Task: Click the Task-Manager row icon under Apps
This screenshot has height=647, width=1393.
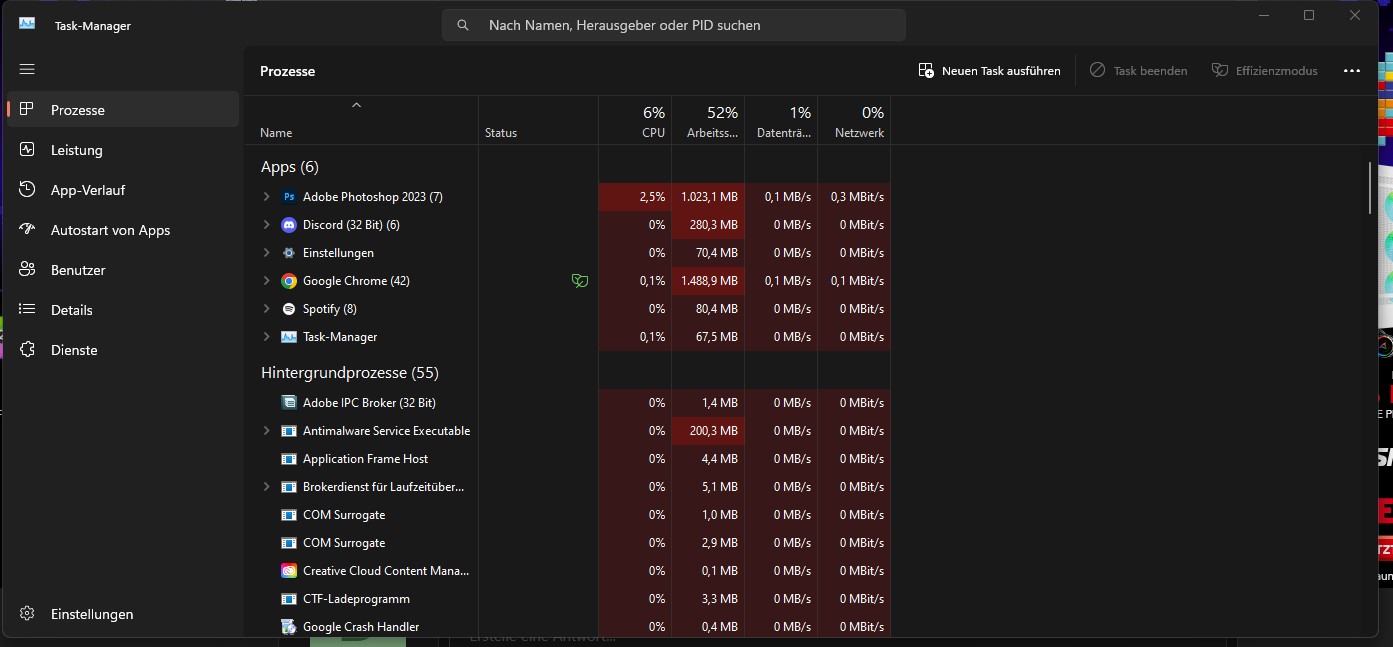Action: (x=289, y=337)
